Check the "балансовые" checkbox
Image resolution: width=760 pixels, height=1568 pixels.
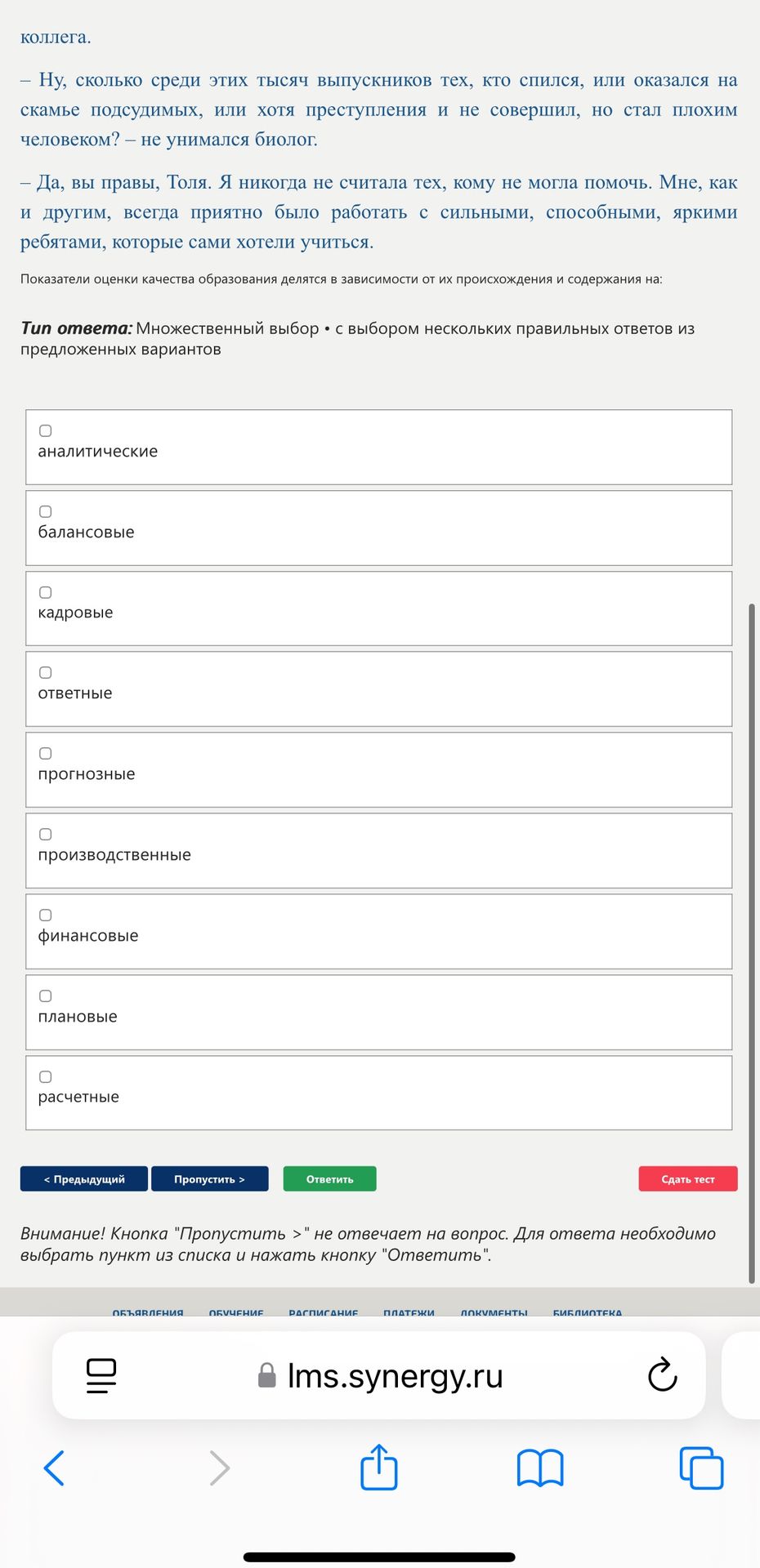coord(46,511)
